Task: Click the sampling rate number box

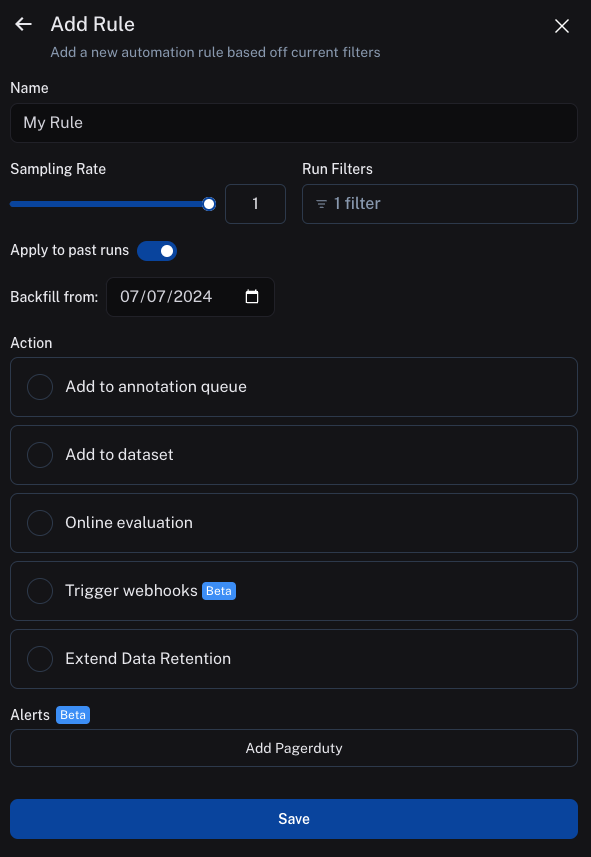Action: (255, 204)
